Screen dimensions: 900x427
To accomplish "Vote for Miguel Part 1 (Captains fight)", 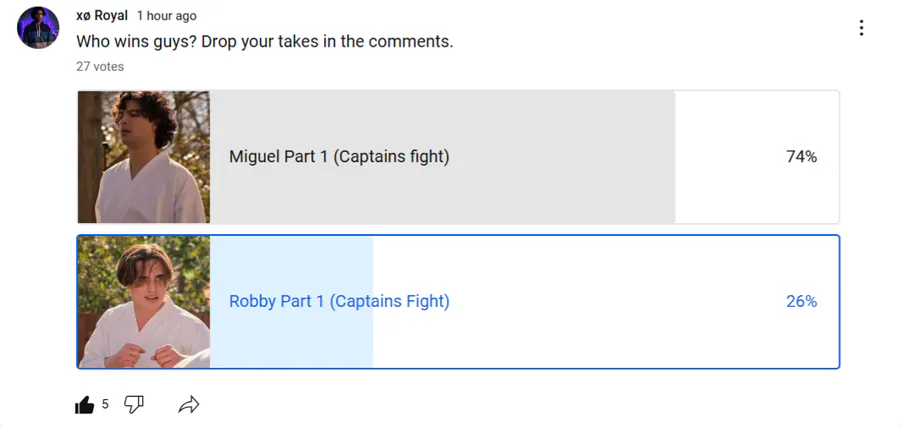I will [x=339, y=157].
